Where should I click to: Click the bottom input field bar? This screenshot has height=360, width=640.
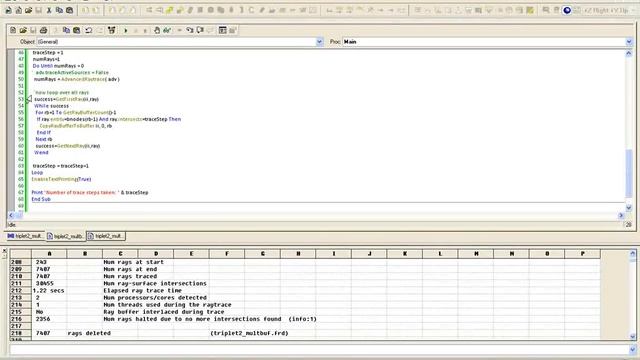coord(320,349)
